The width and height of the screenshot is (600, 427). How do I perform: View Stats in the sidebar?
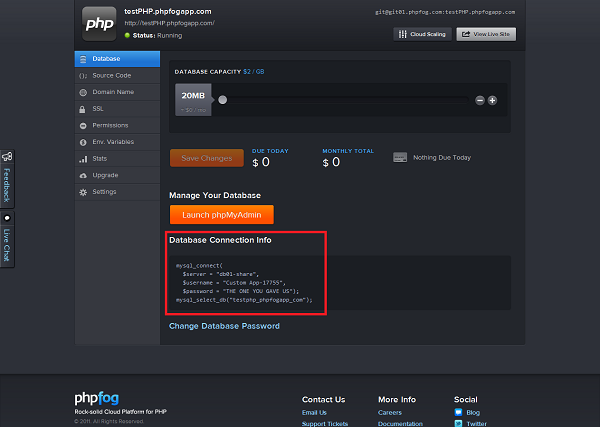pyautogui.click(x=117, y=159)
